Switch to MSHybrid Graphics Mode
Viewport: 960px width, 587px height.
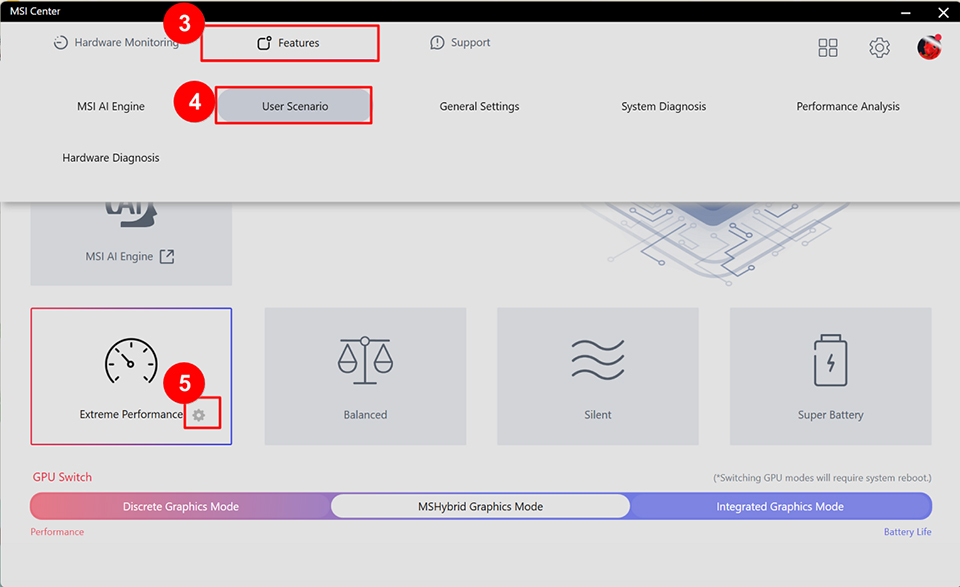coord(481,506)
